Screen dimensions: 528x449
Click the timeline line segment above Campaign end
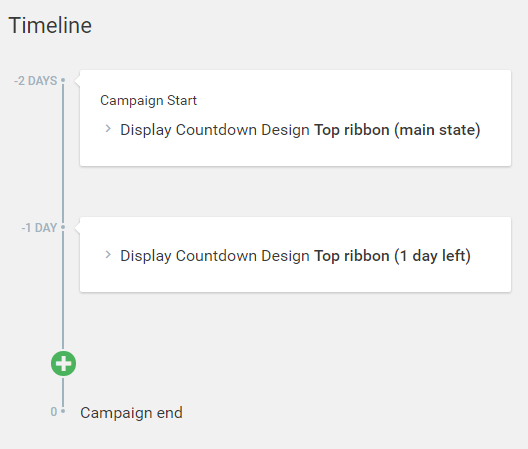coord(63,392)
